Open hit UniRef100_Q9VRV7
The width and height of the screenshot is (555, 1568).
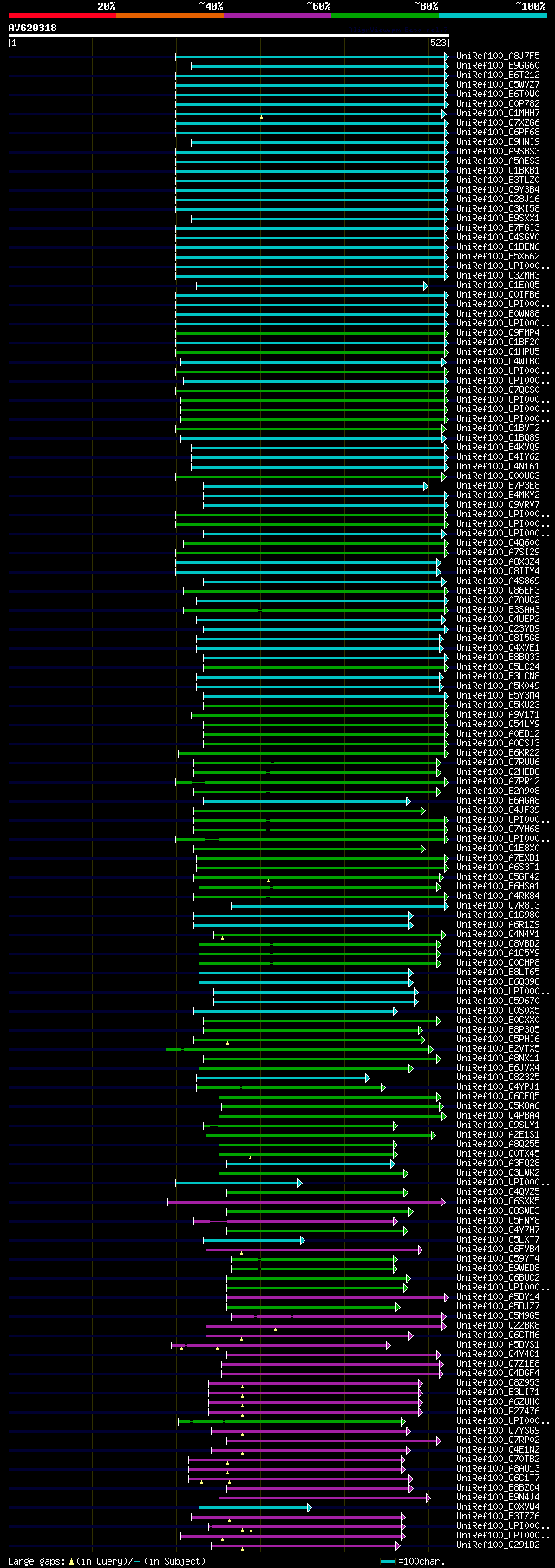click(498, 504)
